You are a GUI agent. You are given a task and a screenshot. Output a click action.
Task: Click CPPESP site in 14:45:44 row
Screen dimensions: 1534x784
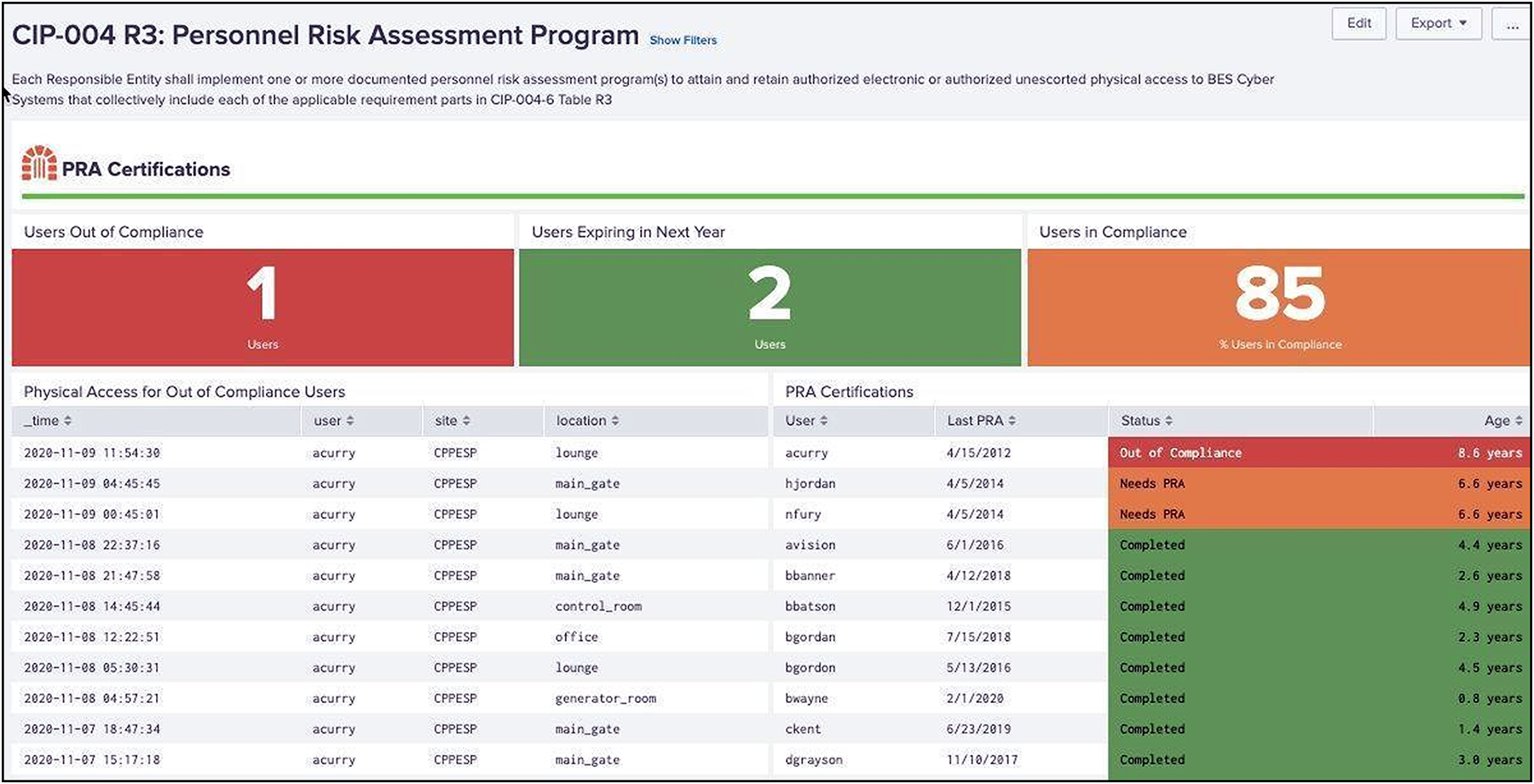pos(455,607)
